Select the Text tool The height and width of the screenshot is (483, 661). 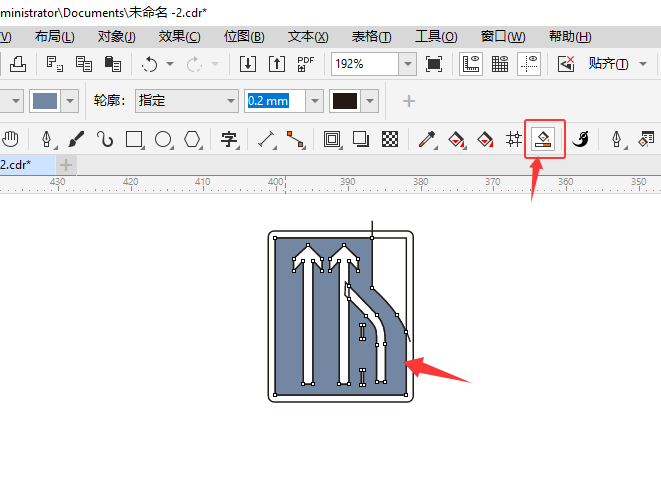[x=229, y=139]
